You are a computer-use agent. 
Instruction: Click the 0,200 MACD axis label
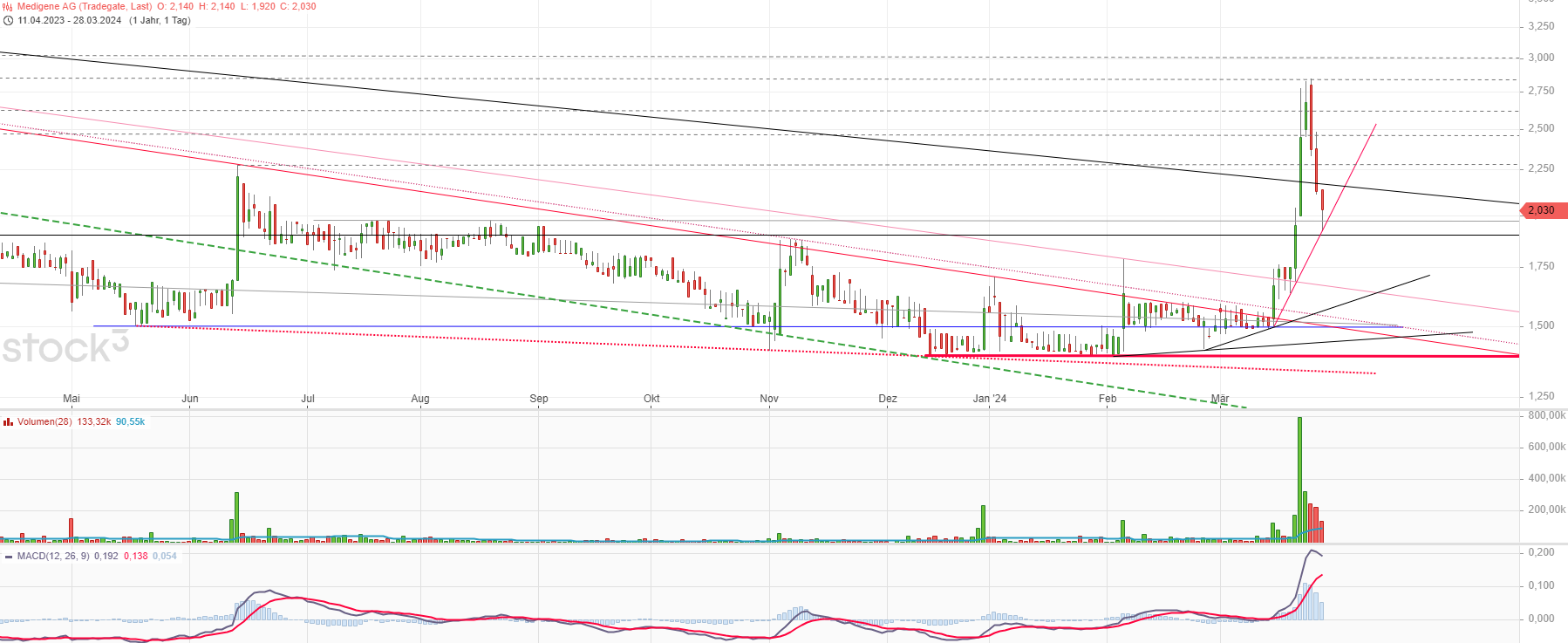(1541, 552)
